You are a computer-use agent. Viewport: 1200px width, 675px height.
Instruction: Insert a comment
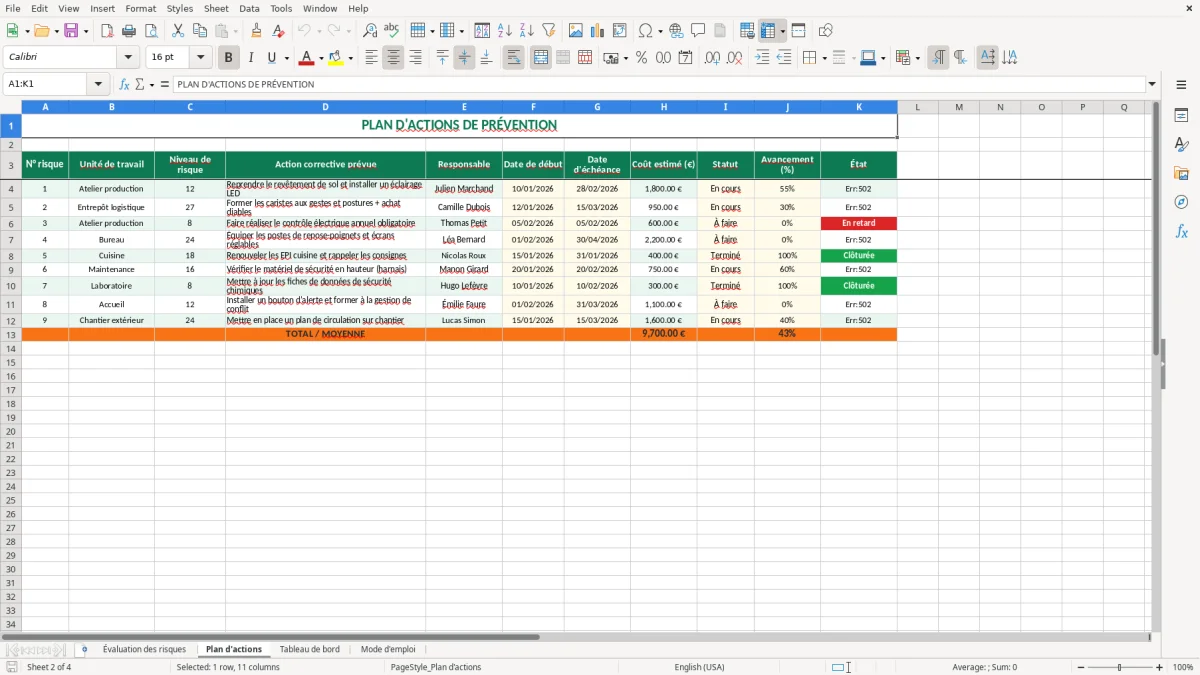698,31
